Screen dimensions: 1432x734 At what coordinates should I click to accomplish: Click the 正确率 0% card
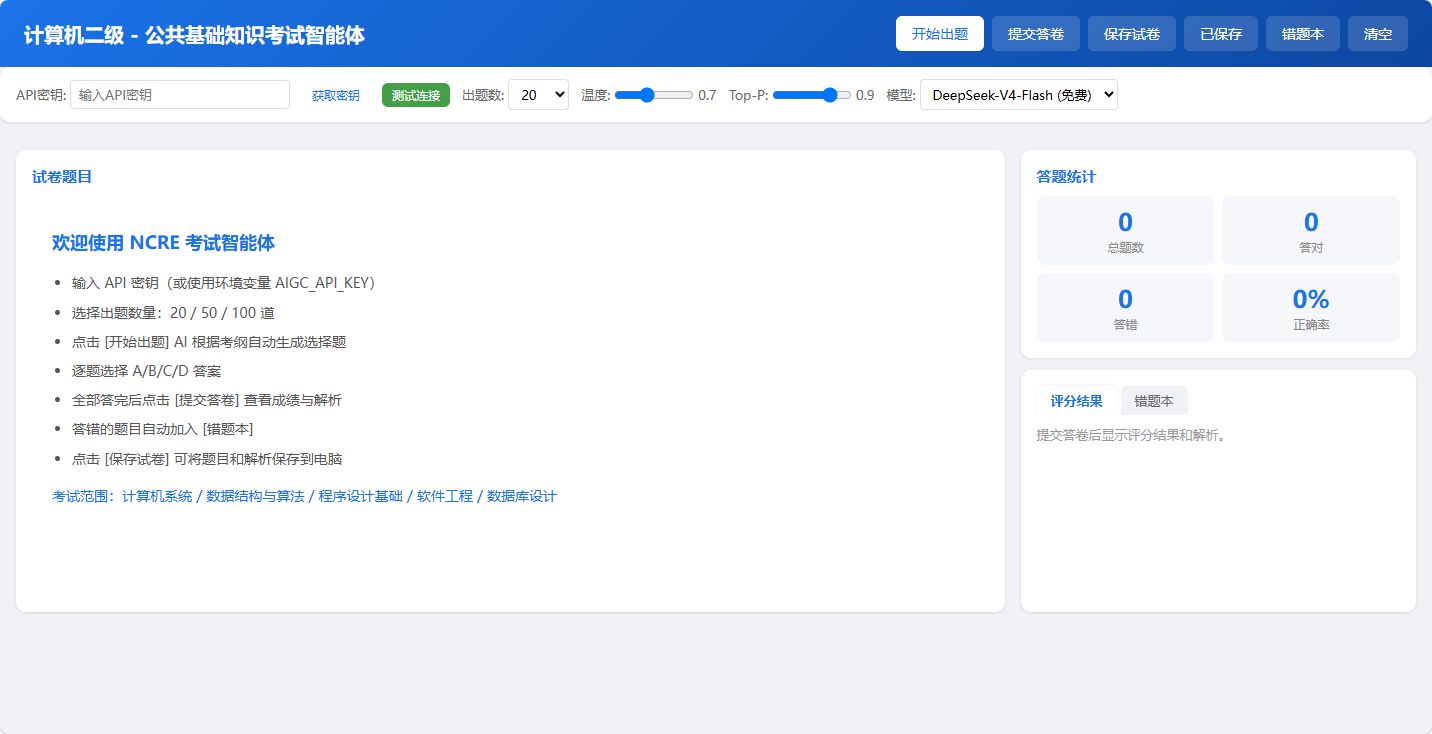pos(1311,308)
